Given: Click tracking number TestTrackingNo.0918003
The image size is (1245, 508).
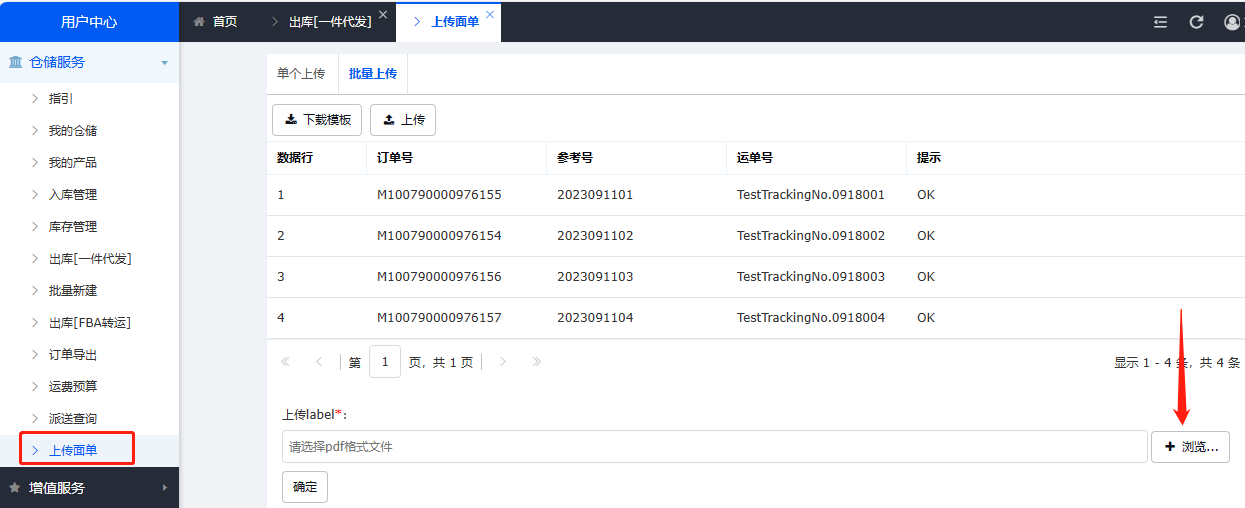Looking at the screenshot, I should coord(811,277).
